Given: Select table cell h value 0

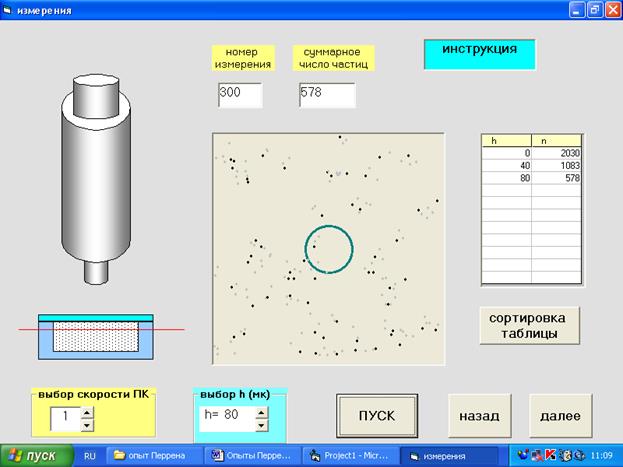Looking at the screenshot, I should [x=507, y=153].
